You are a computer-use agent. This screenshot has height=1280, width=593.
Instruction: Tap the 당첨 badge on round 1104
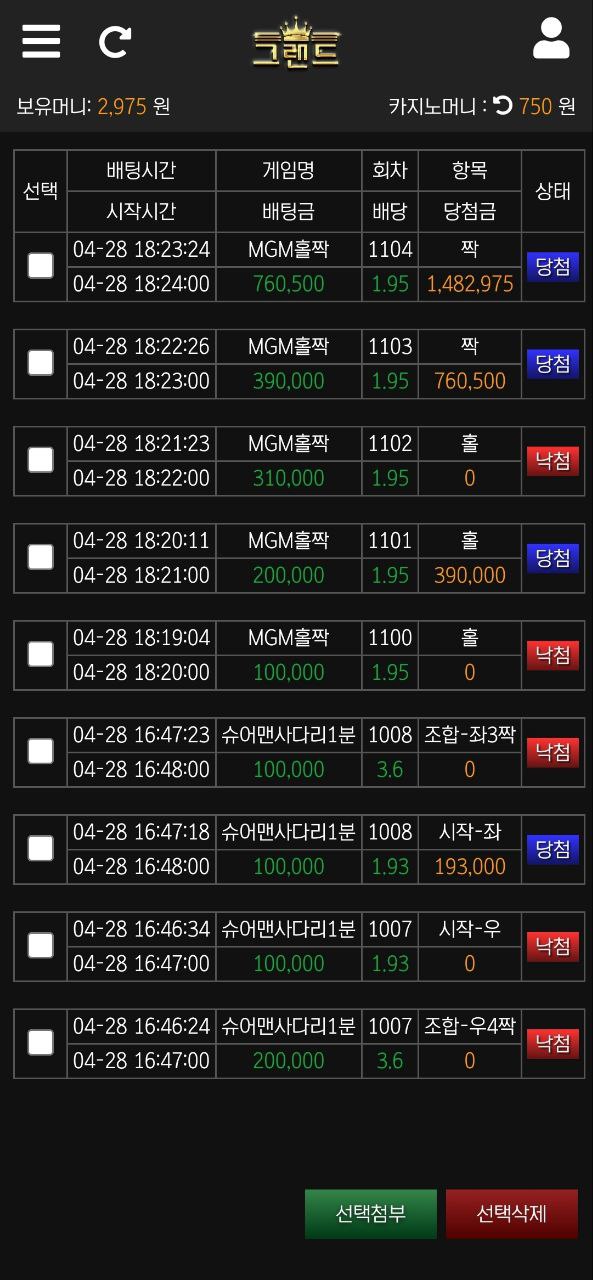pyautogui.click(x=553, y=266)
